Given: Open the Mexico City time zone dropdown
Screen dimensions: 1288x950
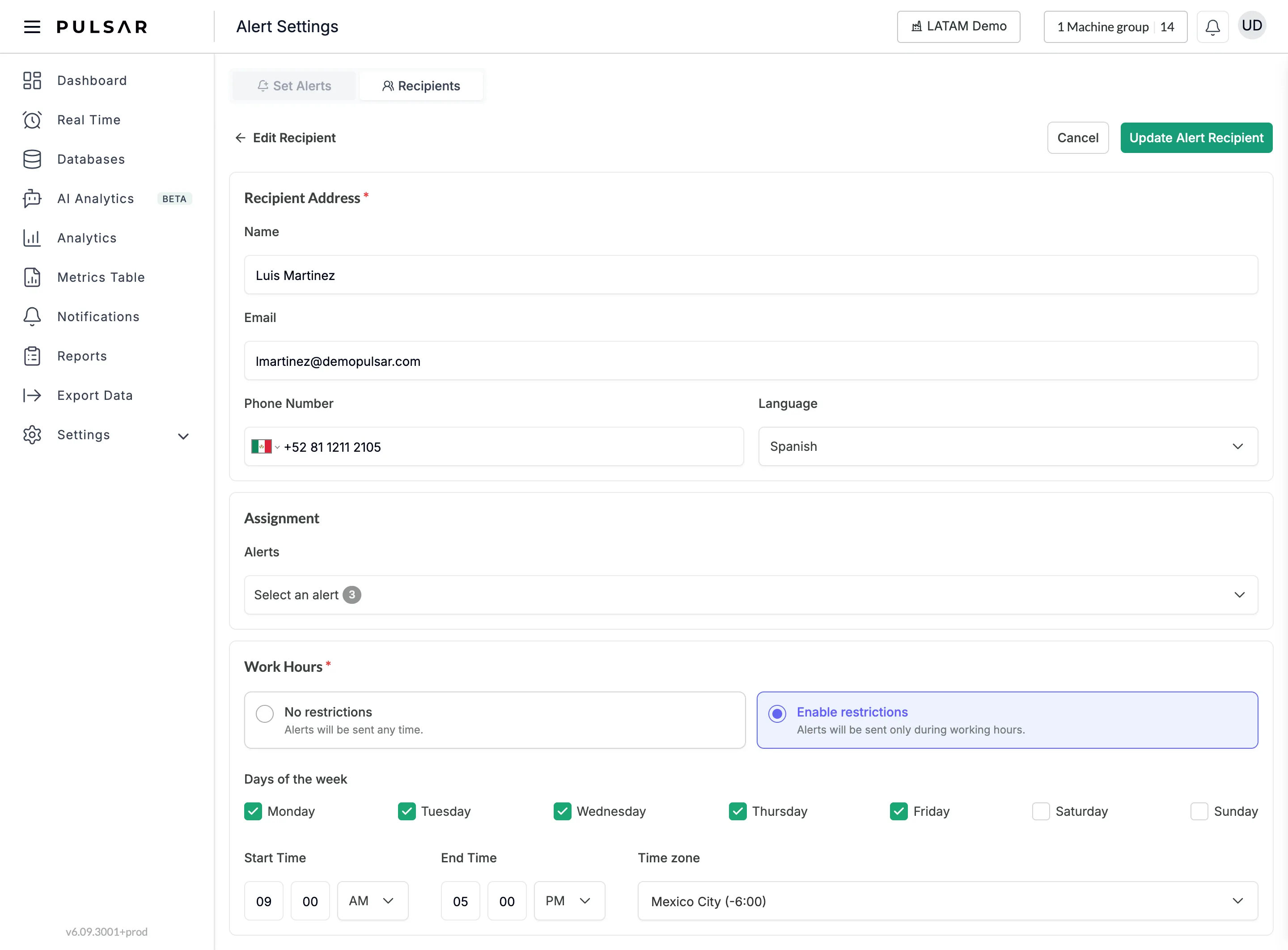Looking at the screenshot, I should [948, 900].
